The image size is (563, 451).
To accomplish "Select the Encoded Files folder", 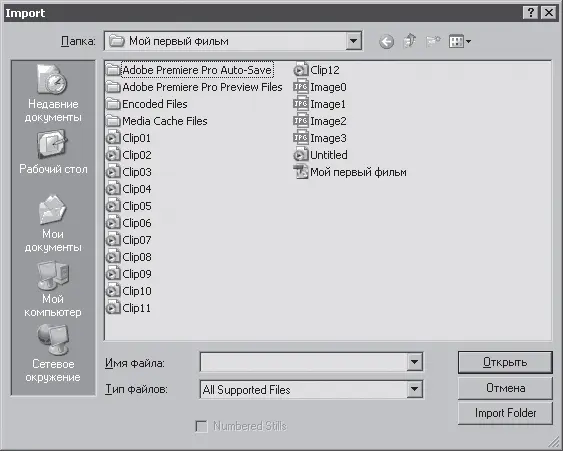I will [147, 104].
